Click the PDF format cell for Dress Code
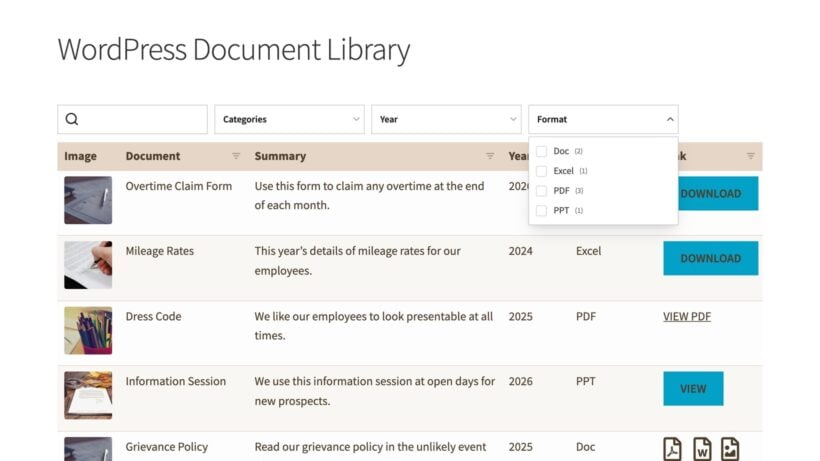The height and width of the screenshot is (461, 820). pyautogui.click(x=586, y=316)
